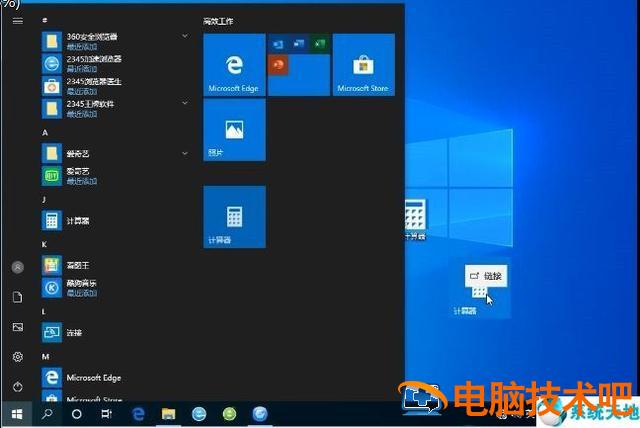Launch Microsoft Edge from the app list
Screen dimensions: 640x428
coord(116,378)
